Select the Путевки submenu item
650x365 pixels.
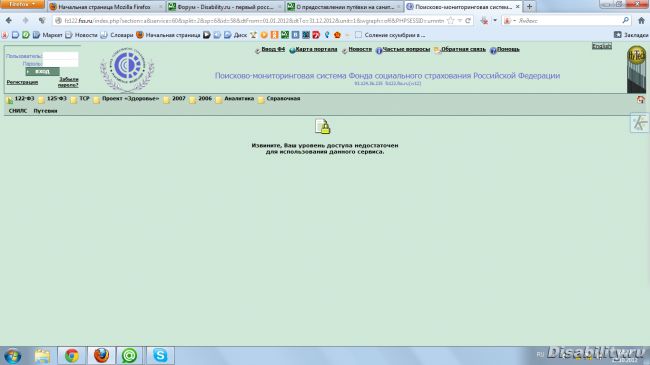(45, 111)
